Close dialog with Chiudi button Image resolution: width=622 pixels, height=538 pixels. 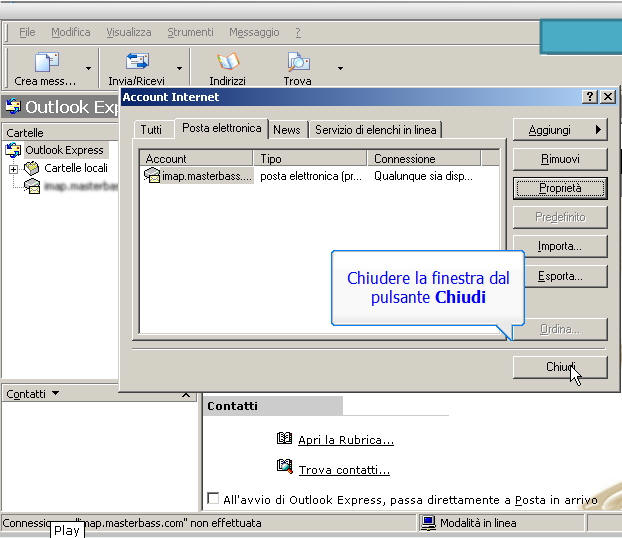pos(560,367)
